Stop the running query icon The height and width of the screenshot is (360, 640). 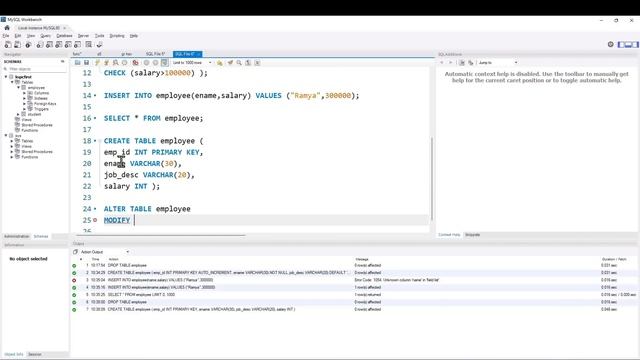coord(125,63)
